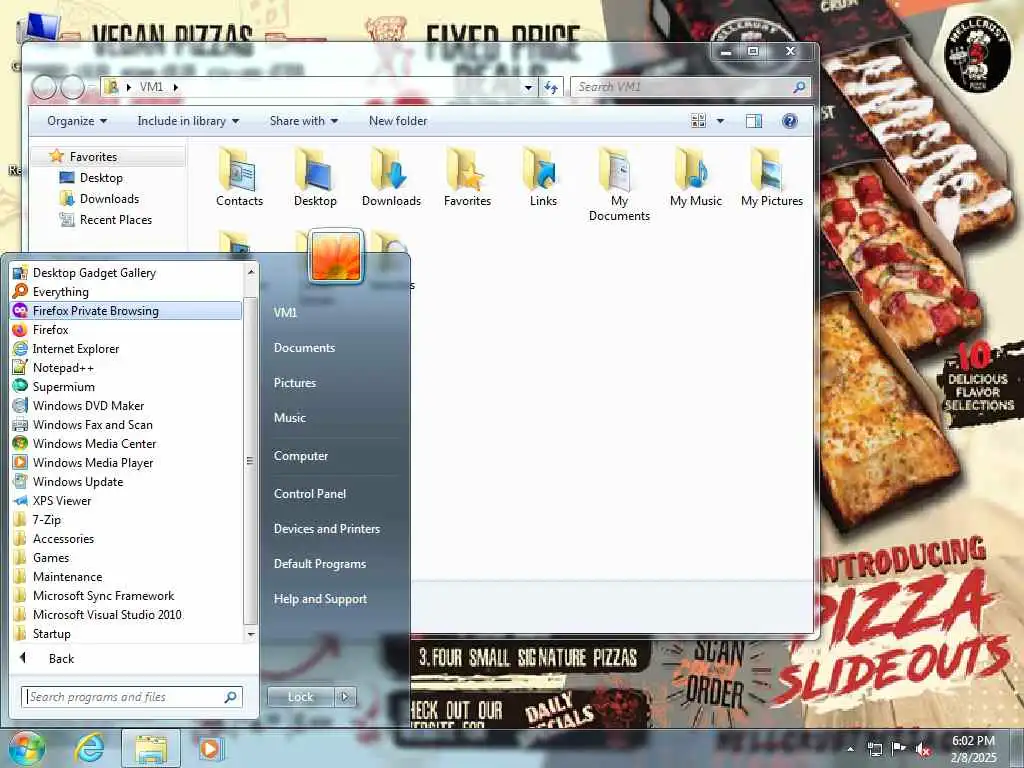Open Music from Start menu right pane
1024x768 pixels.
click(290, 417)
